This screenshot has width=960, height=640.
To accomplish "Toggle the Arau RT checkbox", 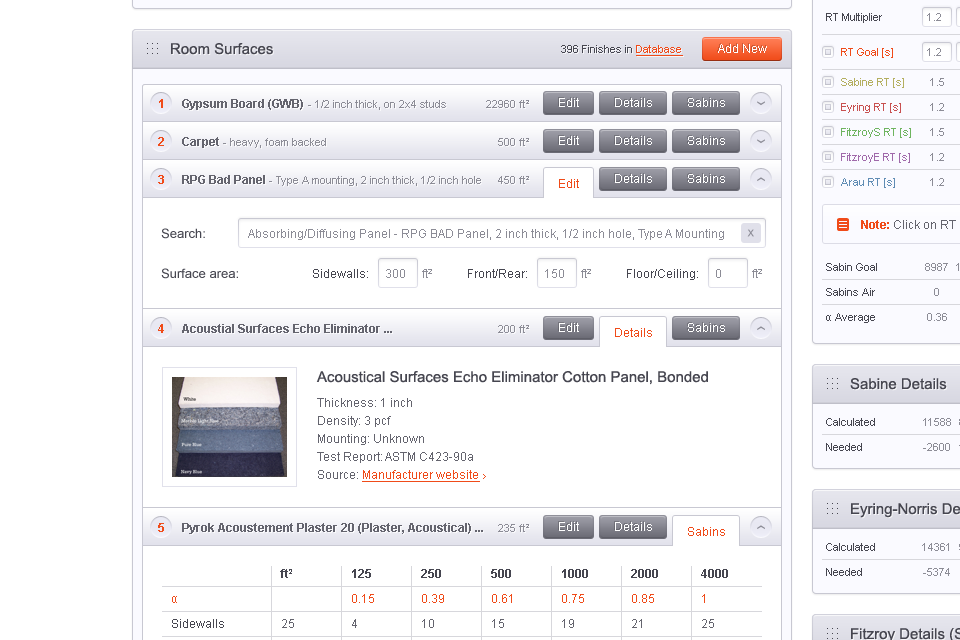I will [828, 182].
